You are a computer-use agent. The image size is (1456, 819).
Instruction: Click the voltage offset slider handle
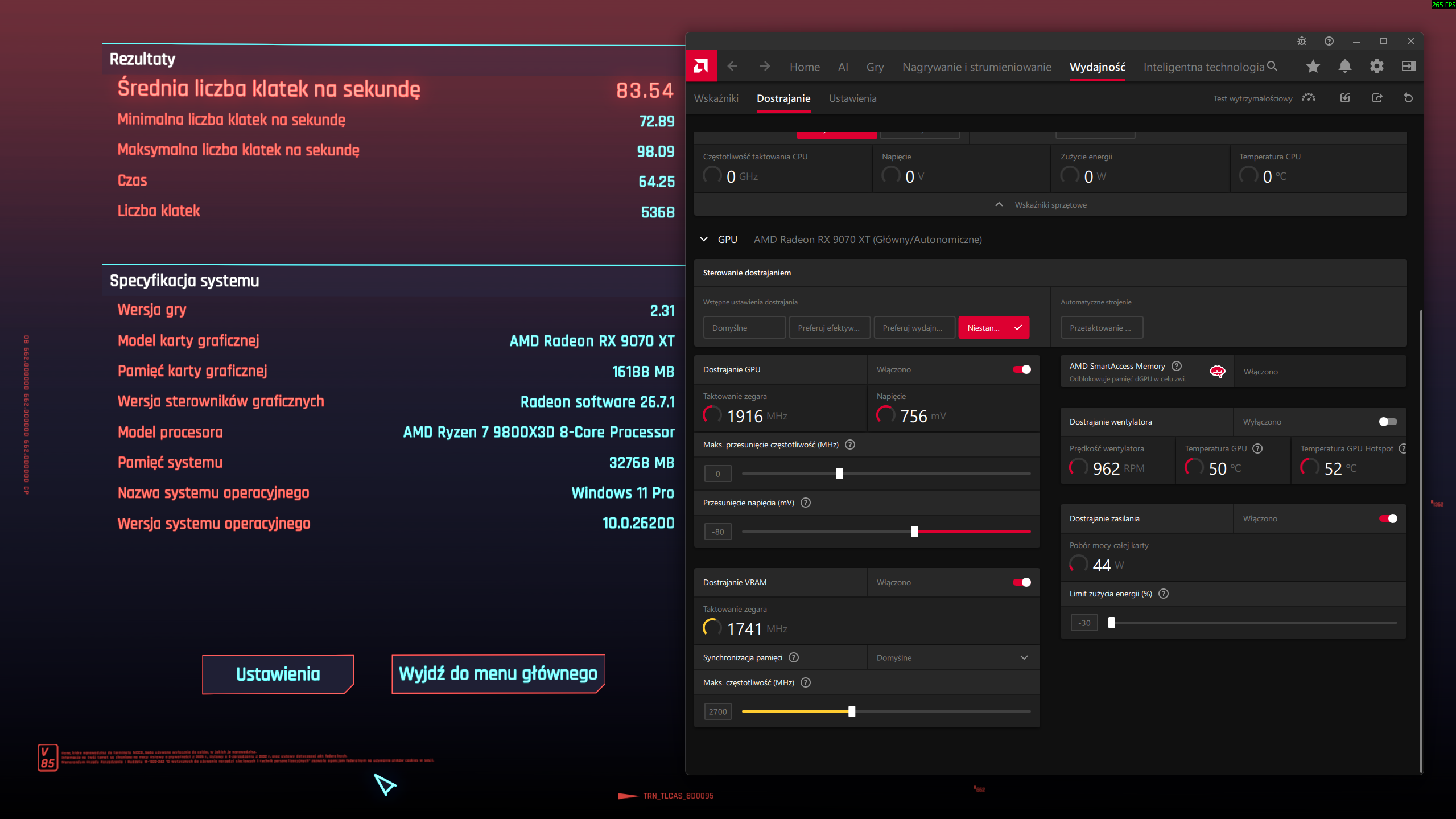[914, 532]
